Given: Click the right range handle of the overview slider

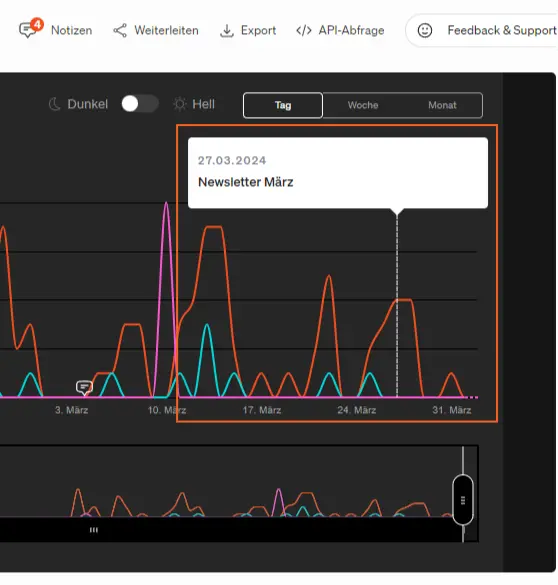Looking at the screenshot, I should coord(463,500).
